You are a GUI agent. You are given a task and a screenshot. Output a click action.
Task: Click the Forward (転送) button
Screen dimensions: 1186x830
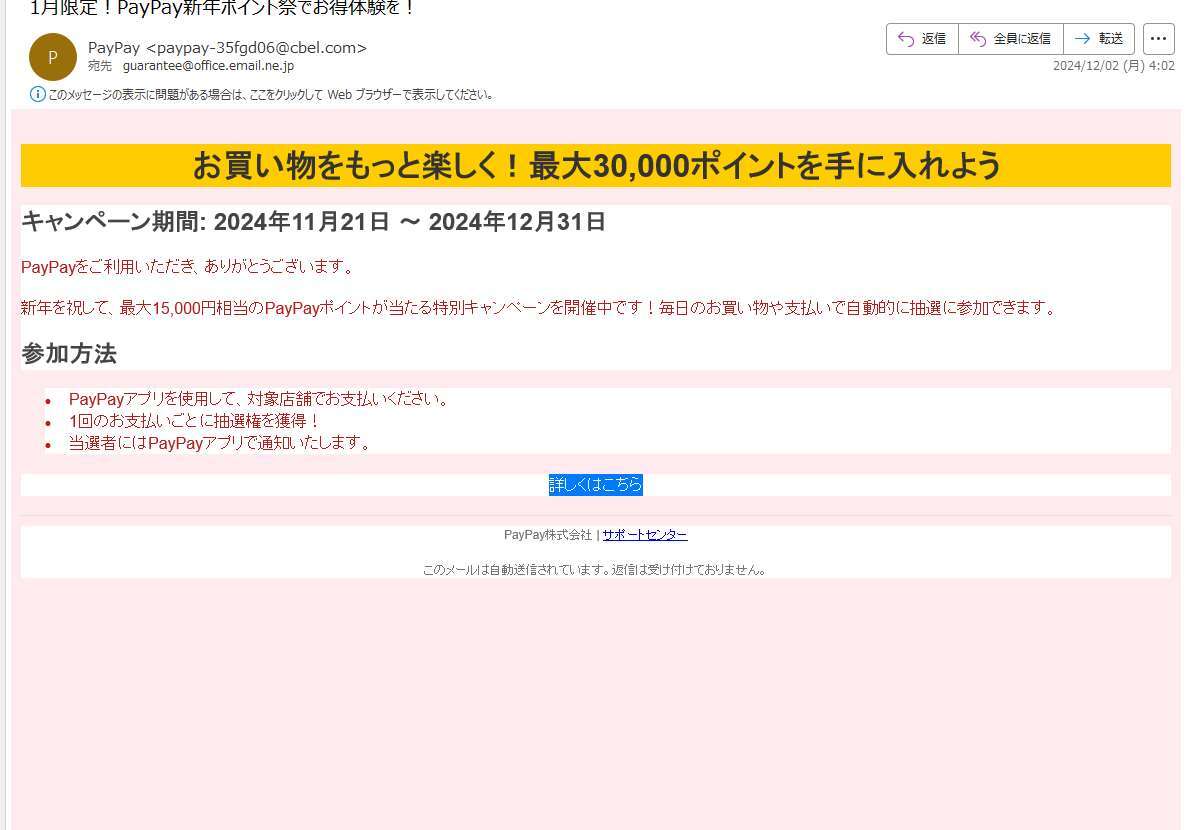tap(1099, 39)
